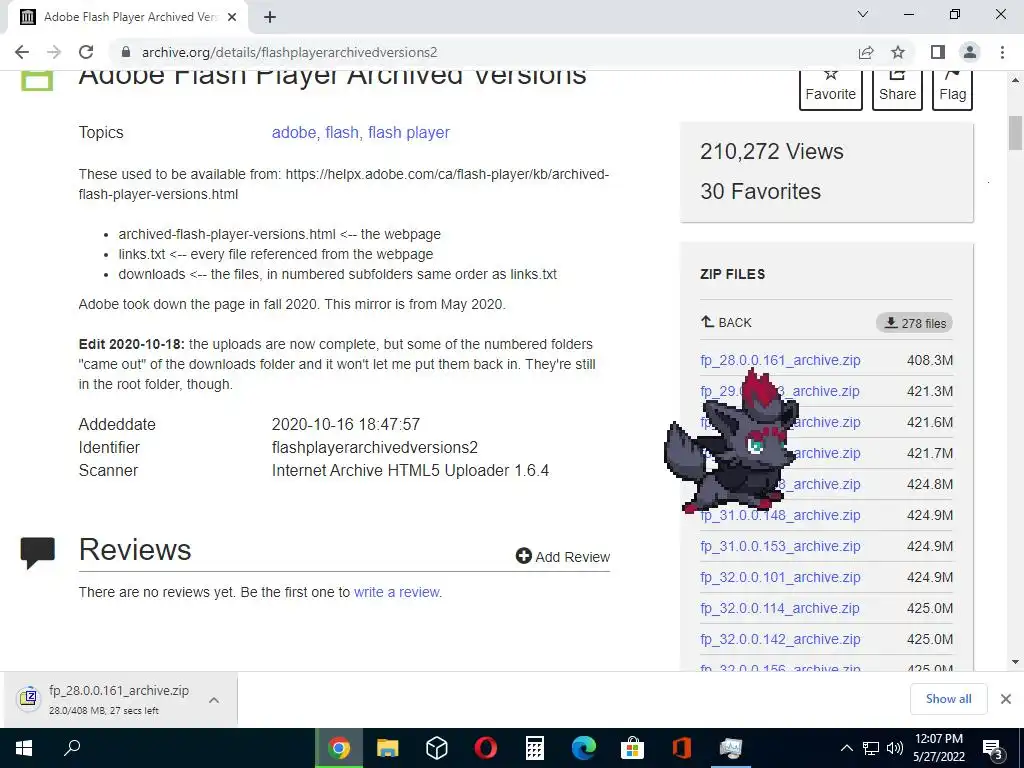Expand the download item options chevron

point(214,700)
